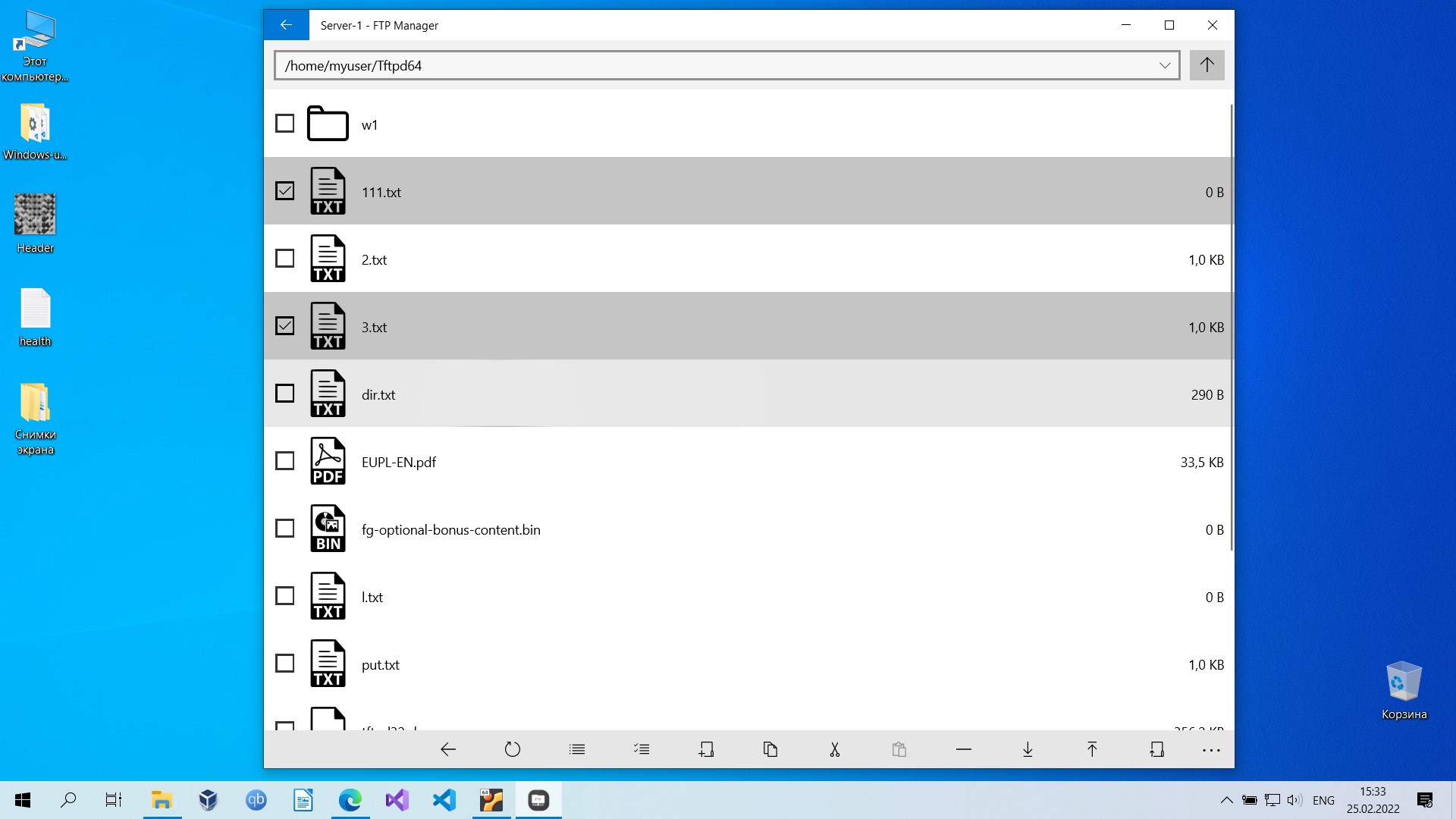The width and height of the screenshot is (1456, 819).
Task: Click the FTP Manager taskbar icon
Action: [x=539, y=800]
